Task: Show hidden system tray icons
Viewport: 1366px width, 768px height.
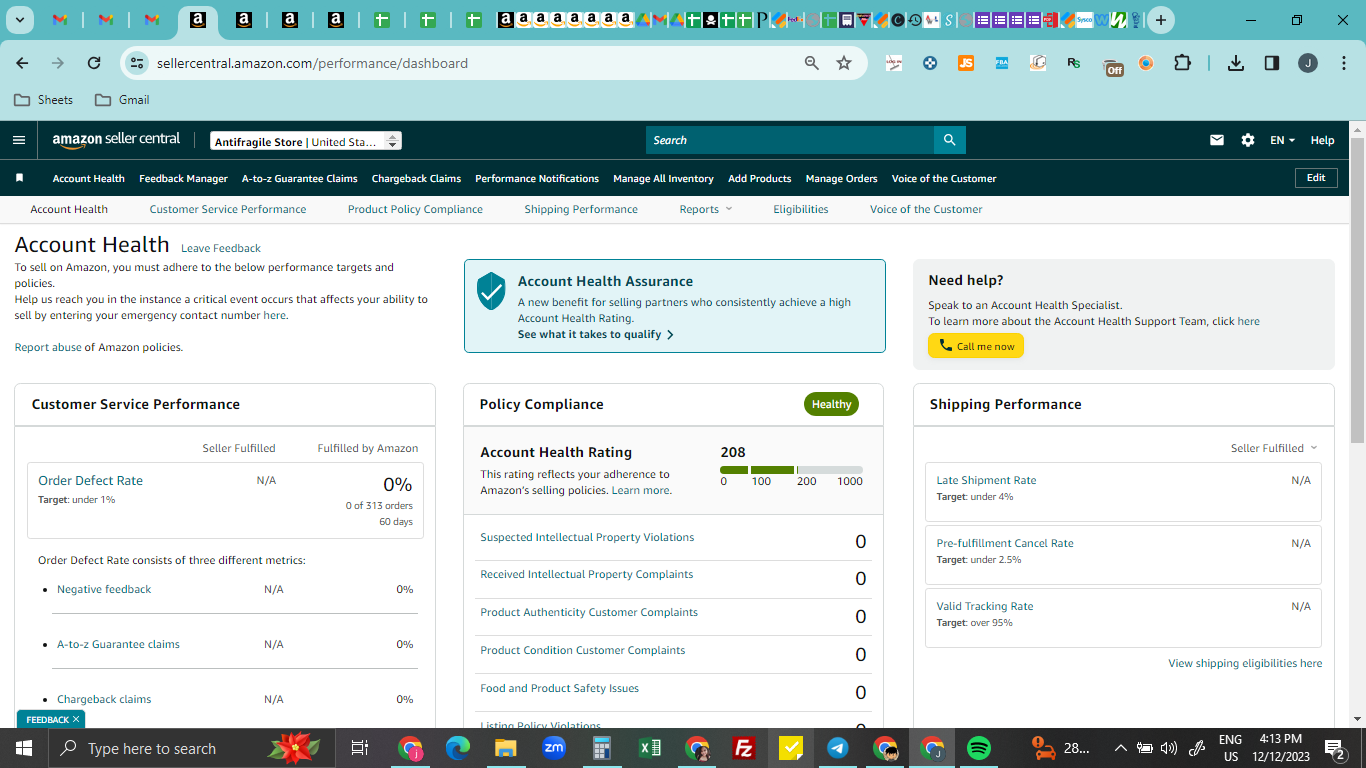Action: tap(1120, 748)
